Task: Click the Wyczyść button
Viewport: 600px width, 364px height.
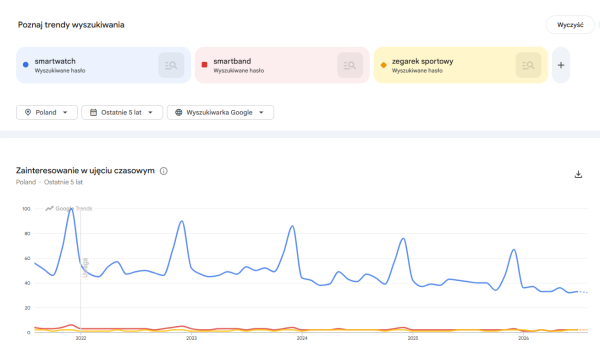Action: pos(570,25)
